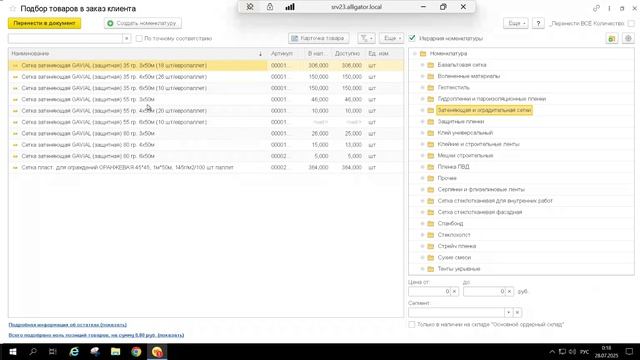The height and width of the screenshot is (360, 640).
Task: Click the 'Ед. изм.' column header
Action: 379,54
